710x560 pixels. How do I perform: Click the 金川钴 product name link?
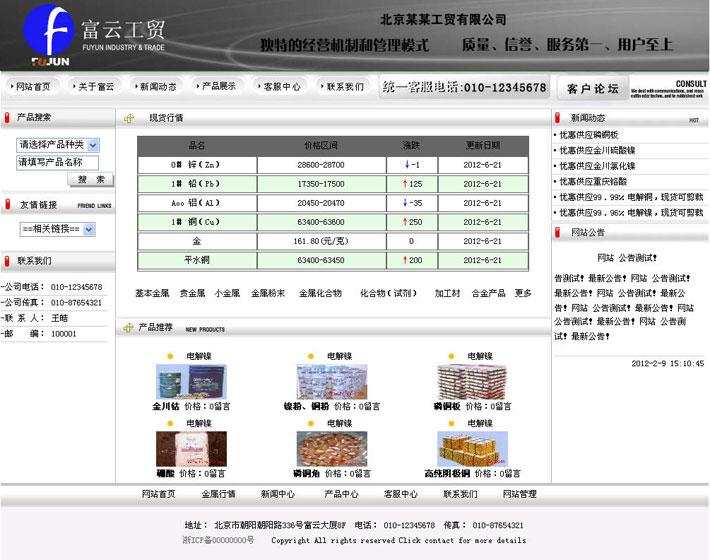166,407
